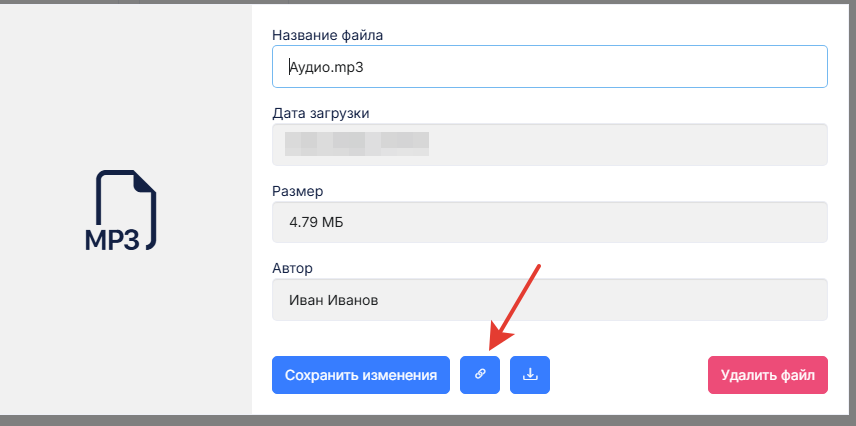Click the blurred upload date value

(x=355, y=144)
